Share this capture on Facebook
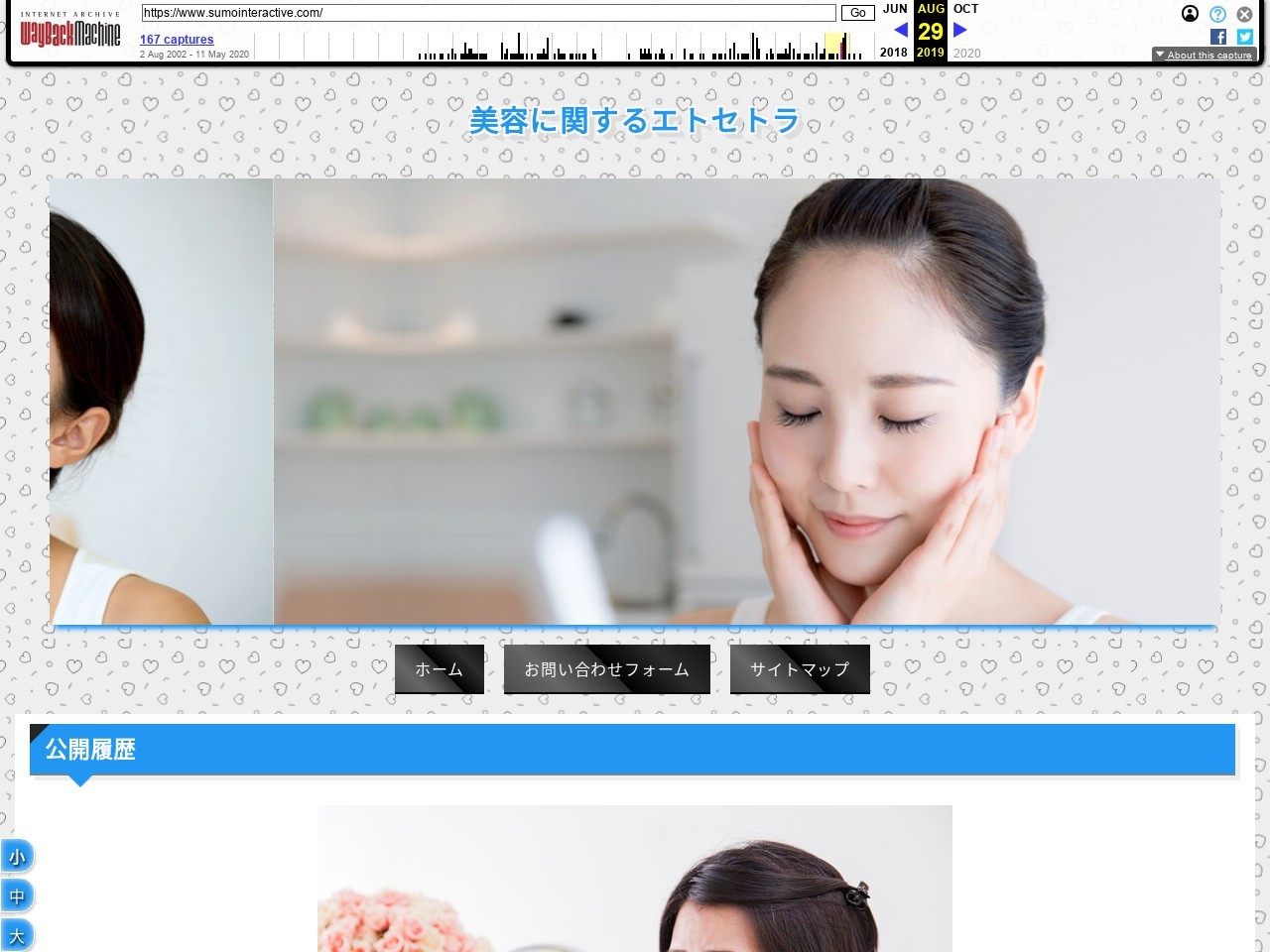 tap(1217, 37)
